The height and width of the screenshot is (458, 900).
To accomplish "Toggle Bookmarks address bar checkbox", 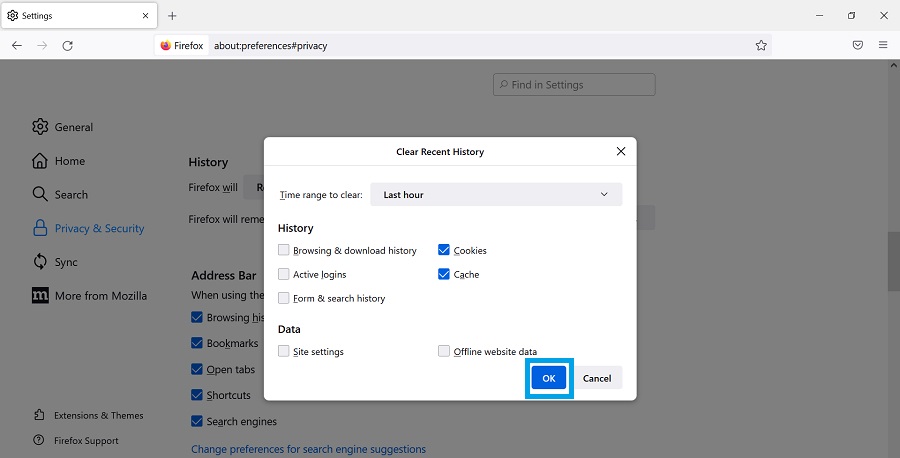I will pyautogui.click(x=197, y=343).
